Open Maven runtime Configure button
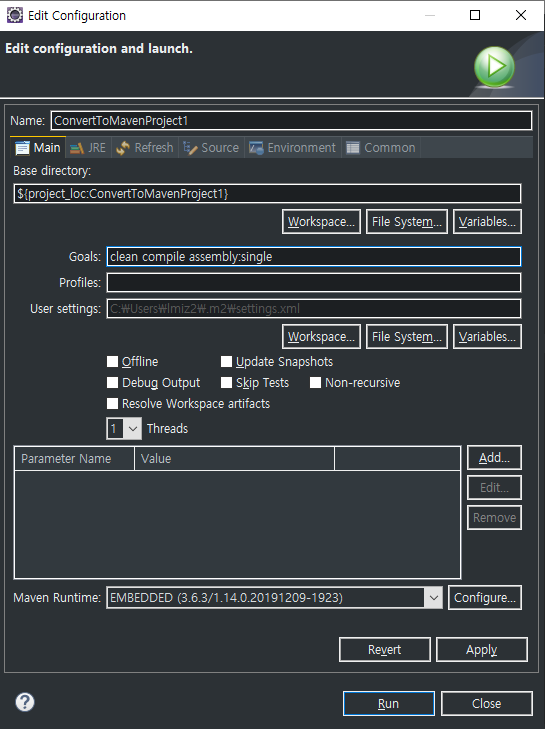The image size is (545, 729). point(485,598)
